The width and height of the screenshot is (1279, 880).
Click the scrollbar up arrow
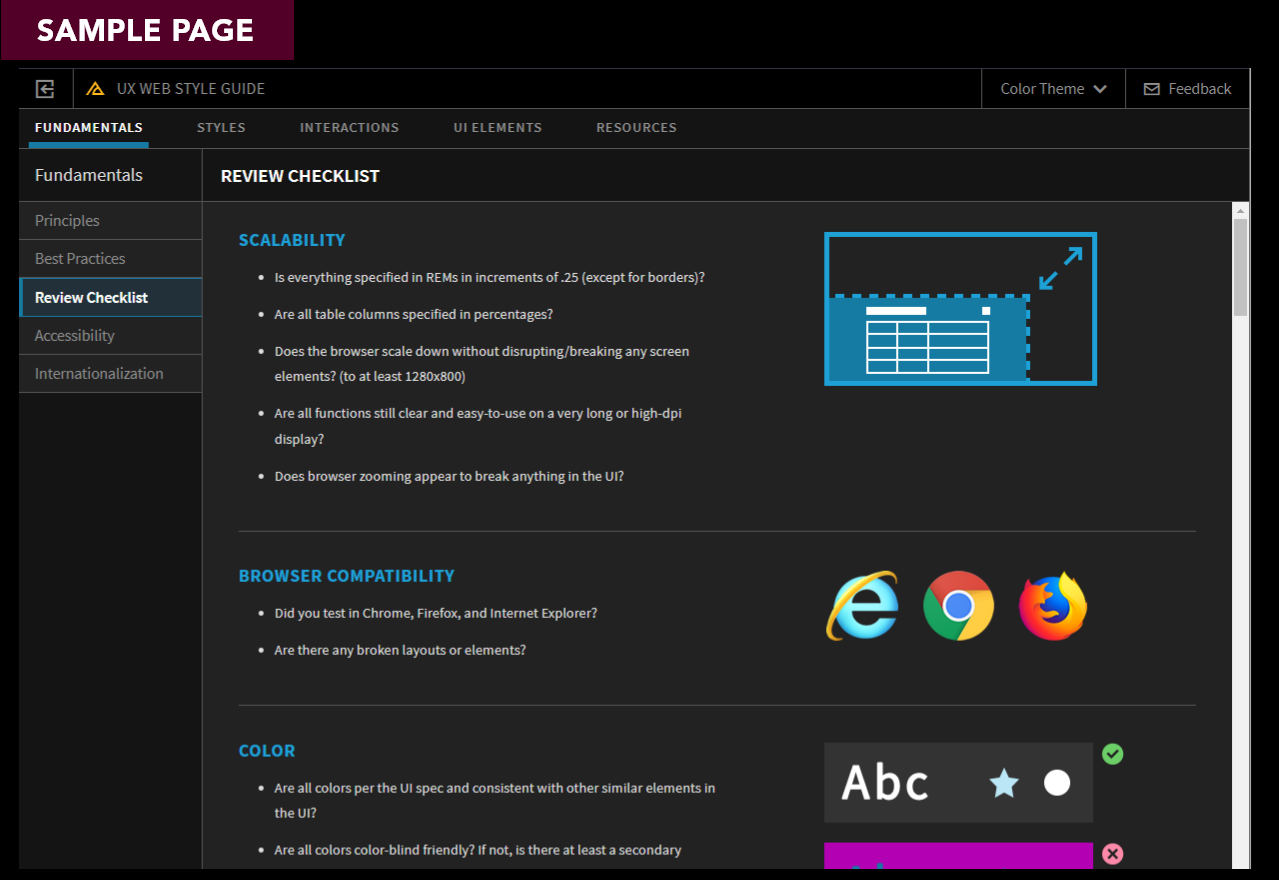point(1241,211)
